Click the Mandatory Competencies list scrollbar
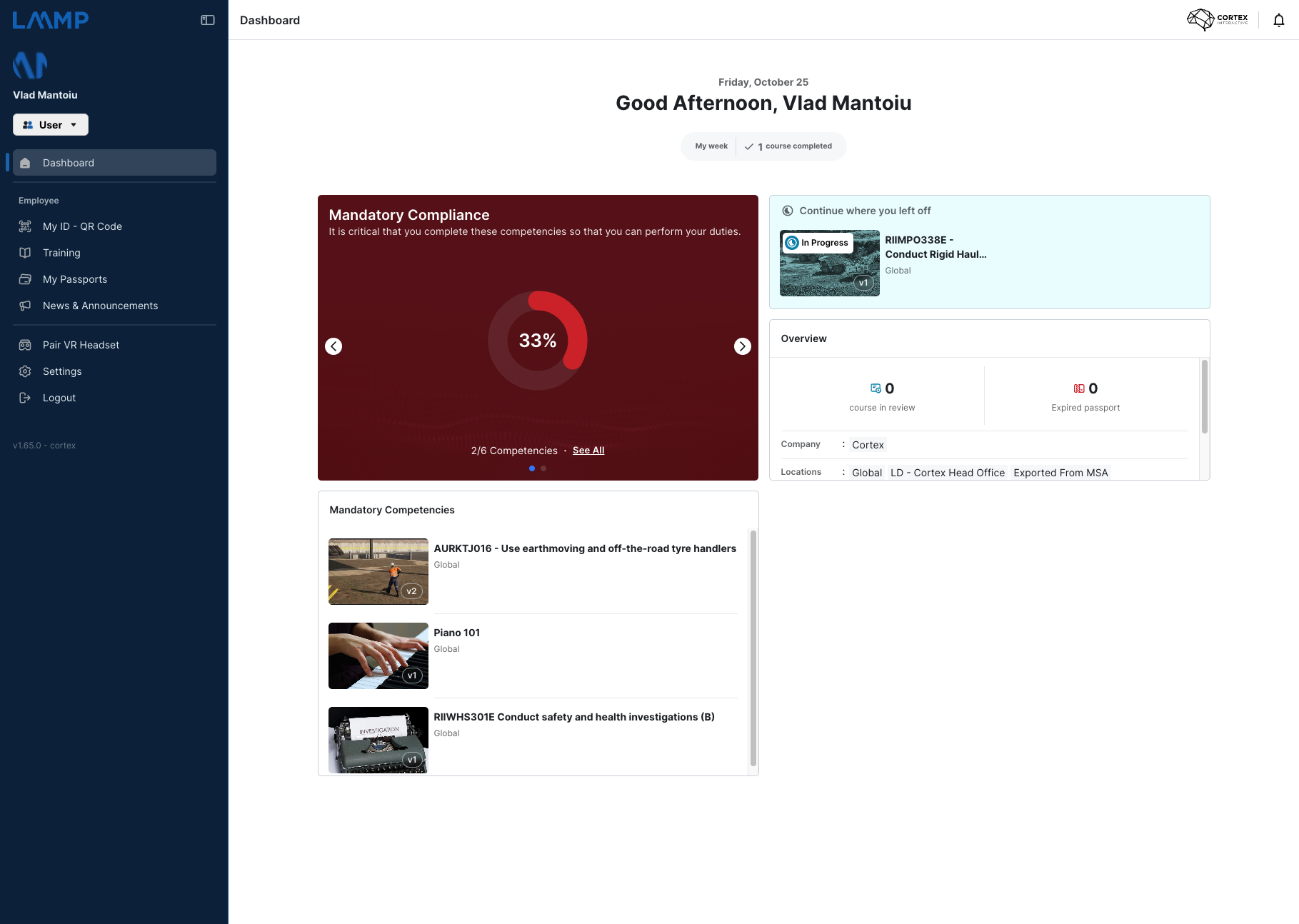Viewport: 1299px width, 924px height. [753, 648]
